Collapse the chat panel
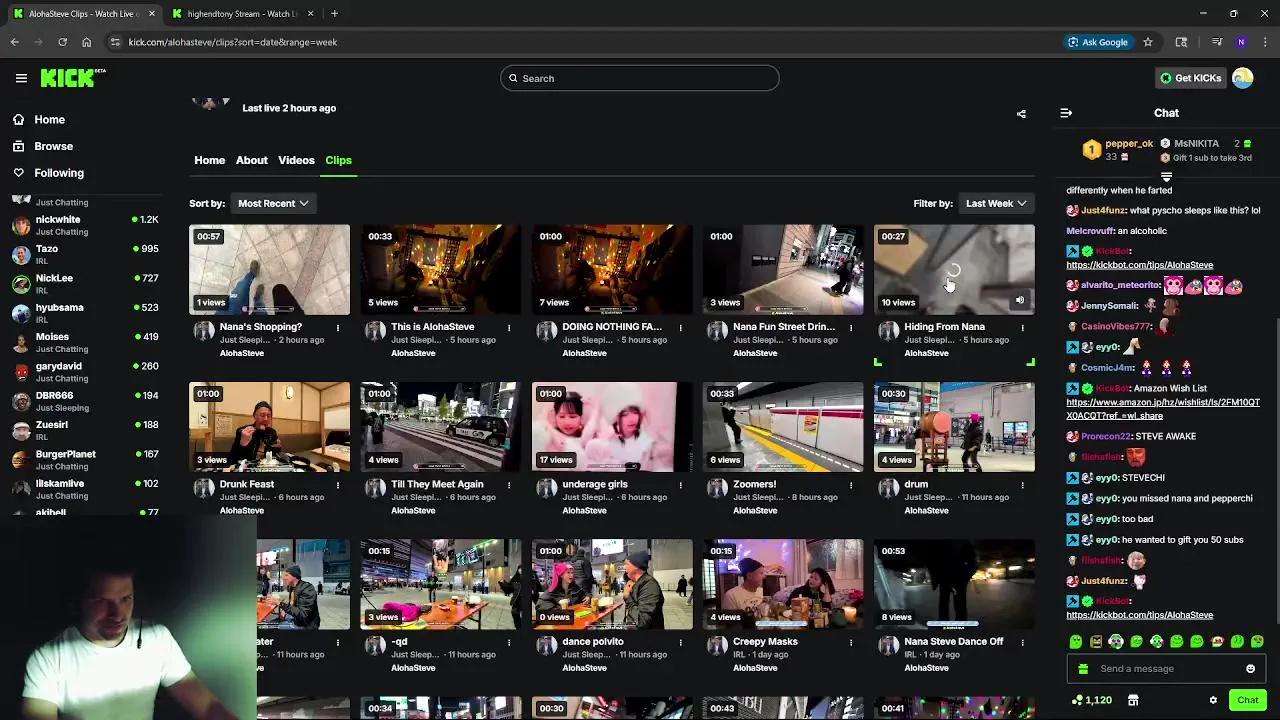 tap(1066, 113)
